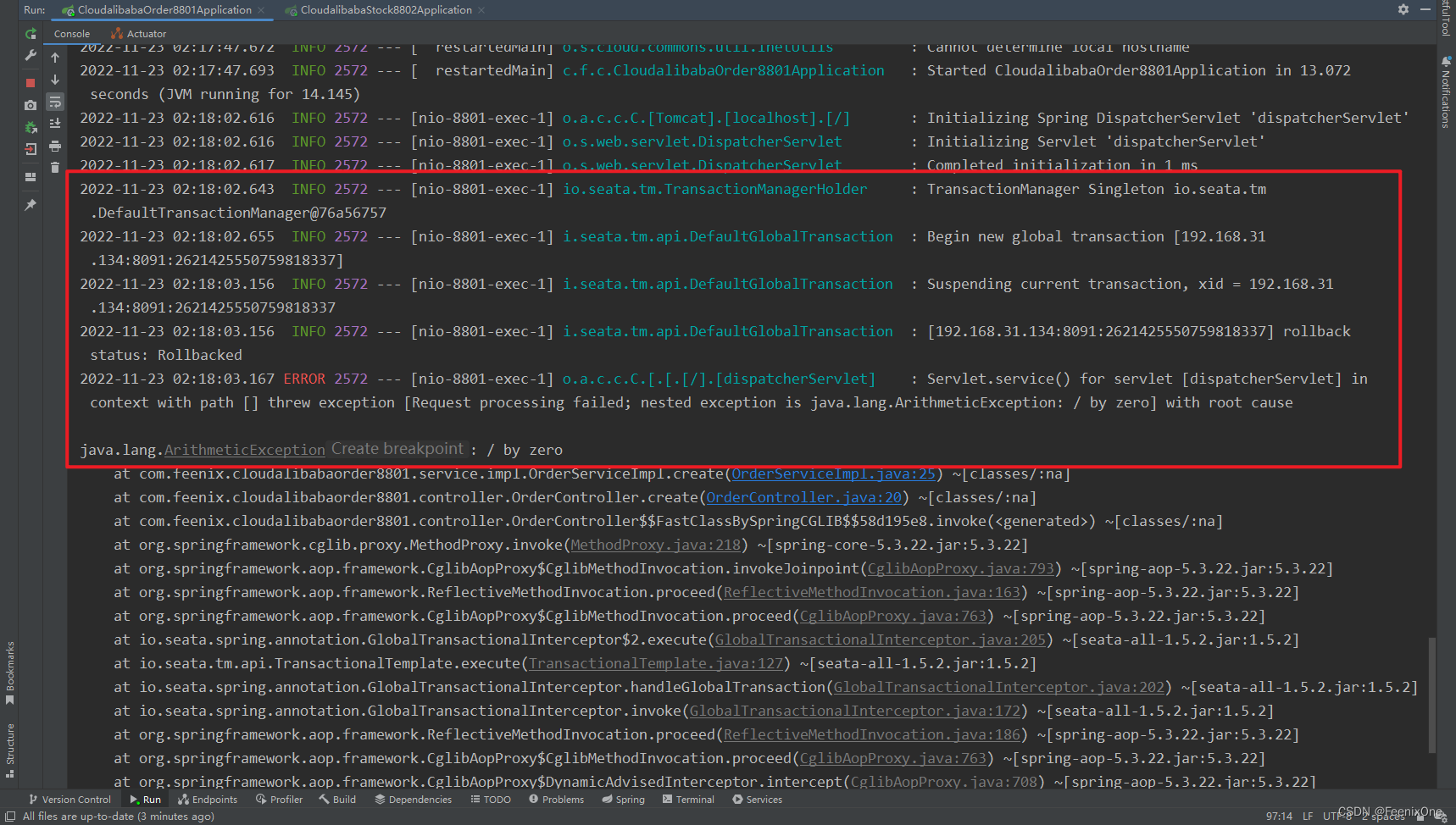
Task: Open the GlobalTransactionalInterceptor.java:205 link
Action: [880, 640]
